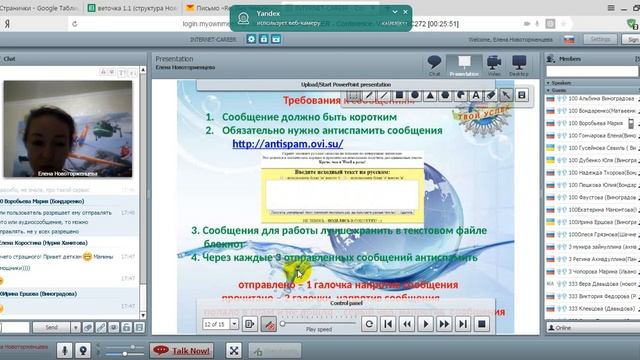Viewport: 640px width, 360px height.
Task: Select the triangle shape tool
Action: pos(430,96)
